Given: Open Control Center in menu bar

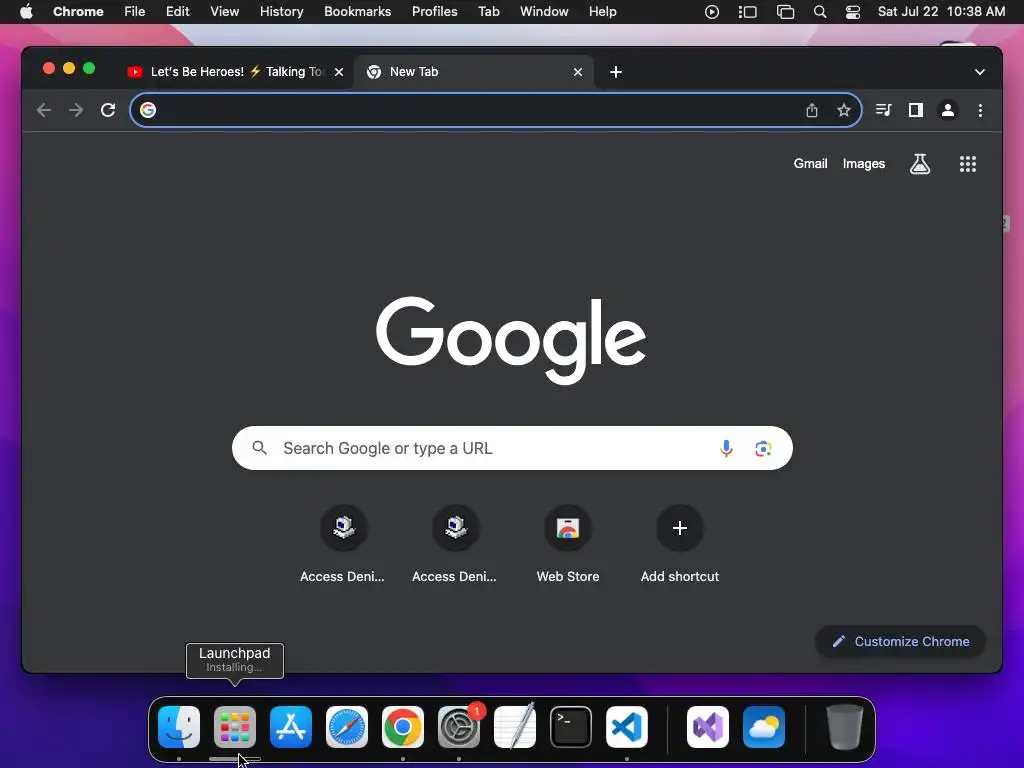Looking at the screenshot, I should (x=853, y=12).
